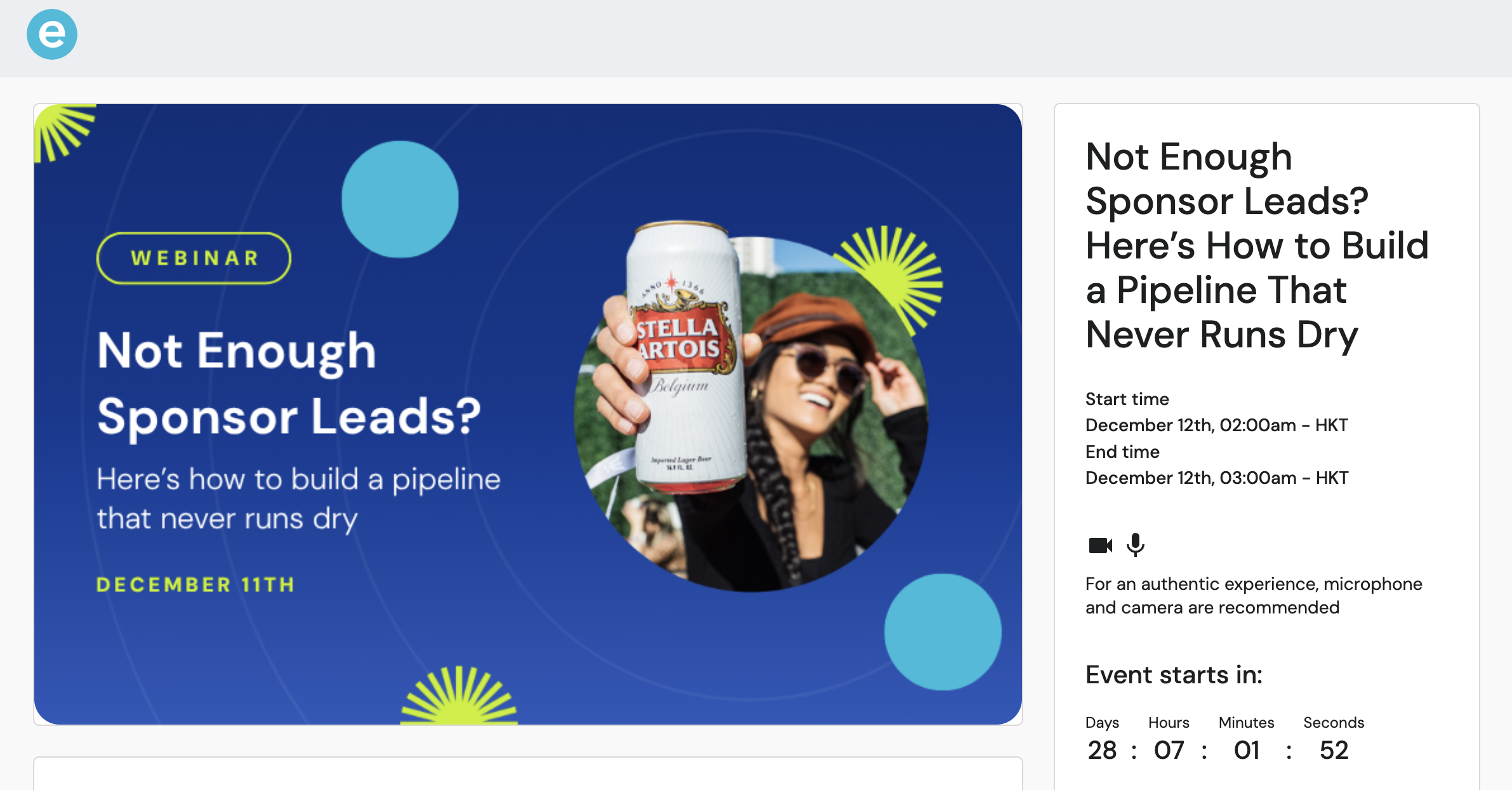
Task: Click the light blue circle on banner top
Action: [400, 199]
